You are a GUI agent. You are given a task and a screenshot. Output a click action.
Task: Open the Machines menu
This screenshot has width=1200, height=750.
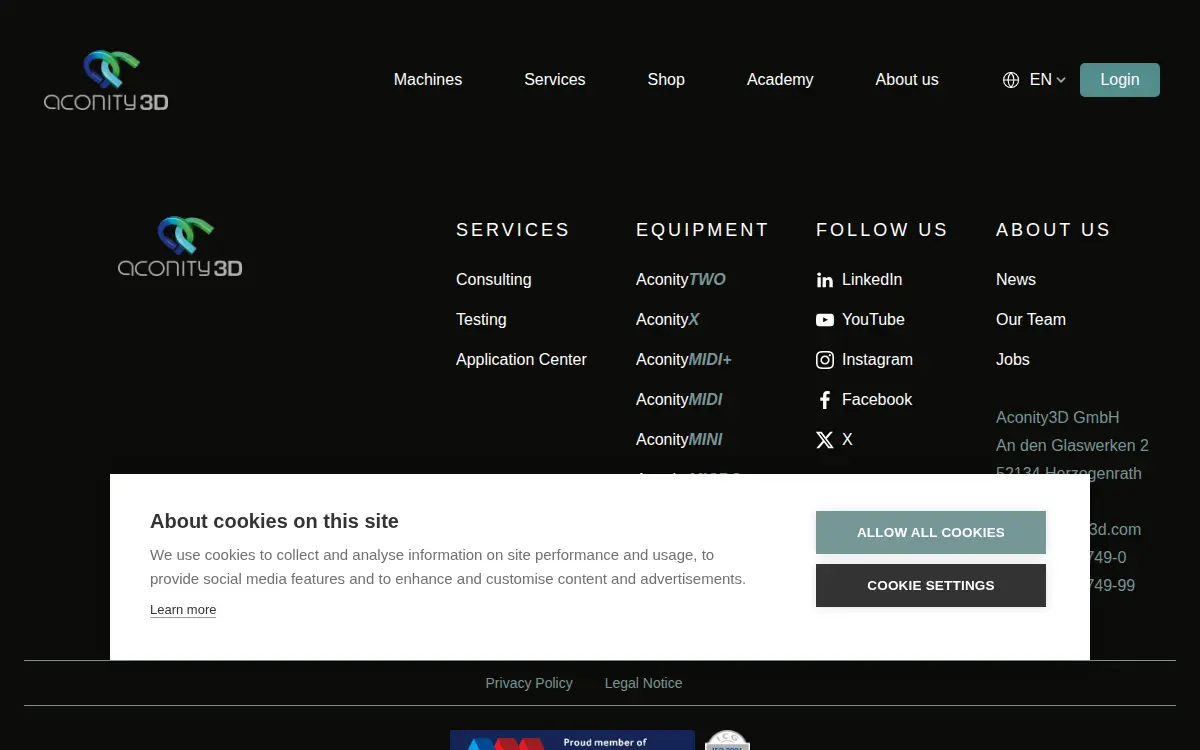click(428, 80)
